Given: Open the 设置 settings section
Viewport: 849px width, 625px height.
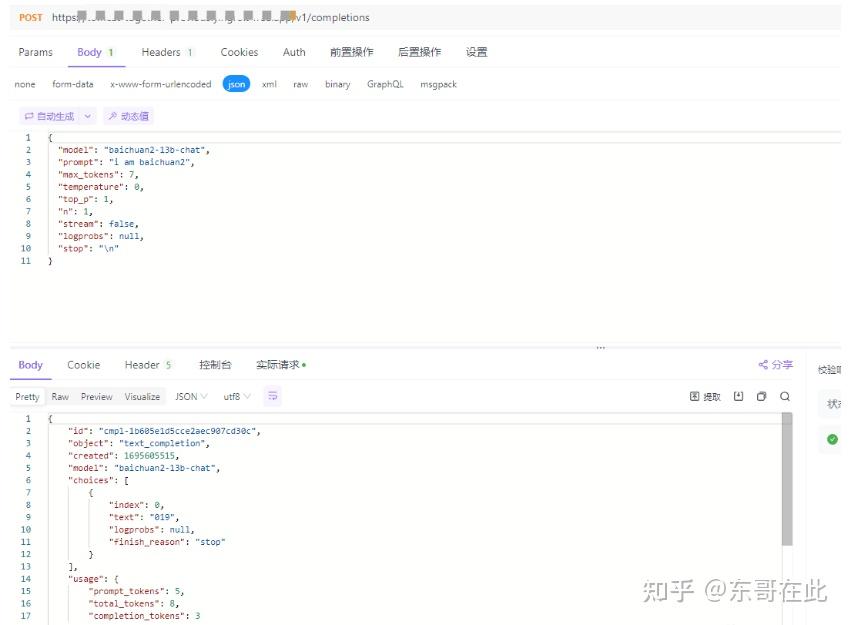Looking at the screenshot, I should tap(477, 52).
